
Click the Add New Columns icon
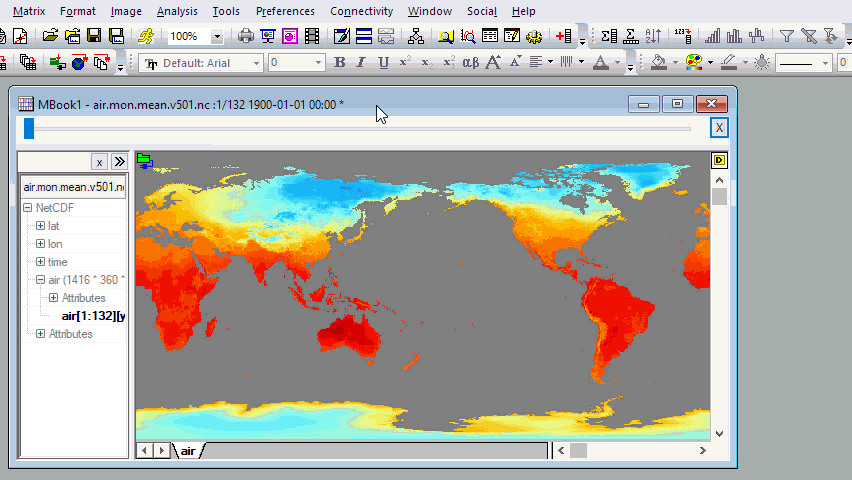(563, 37)
